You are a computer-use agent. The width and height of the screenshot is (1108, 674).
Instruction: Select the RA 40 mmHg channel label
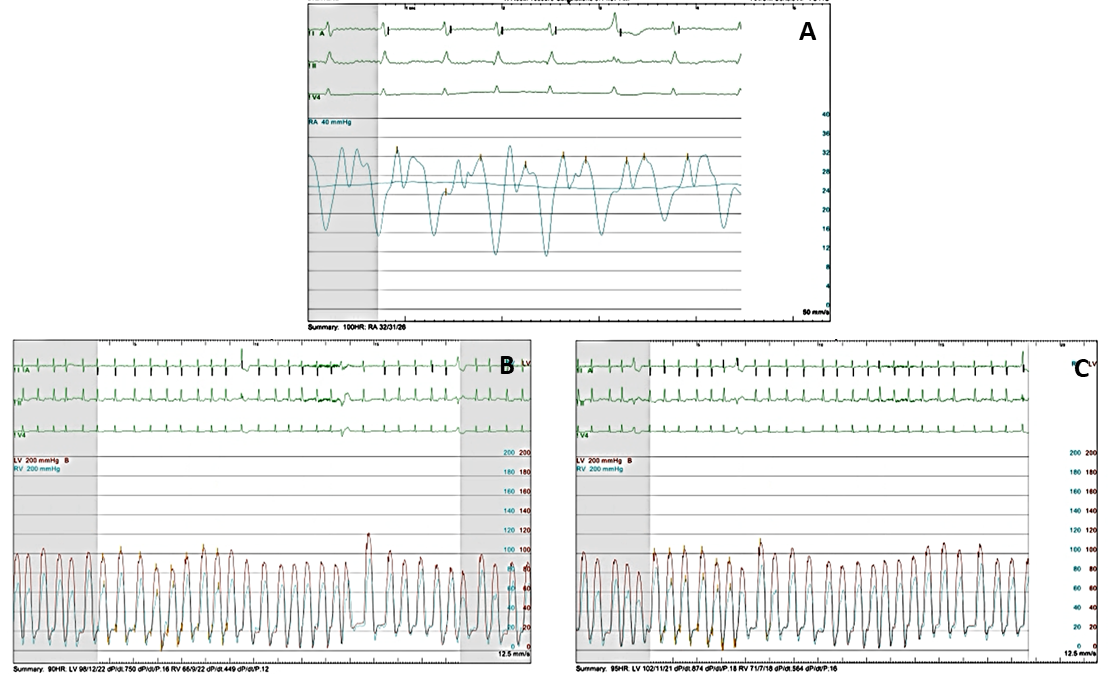point(330,121)
